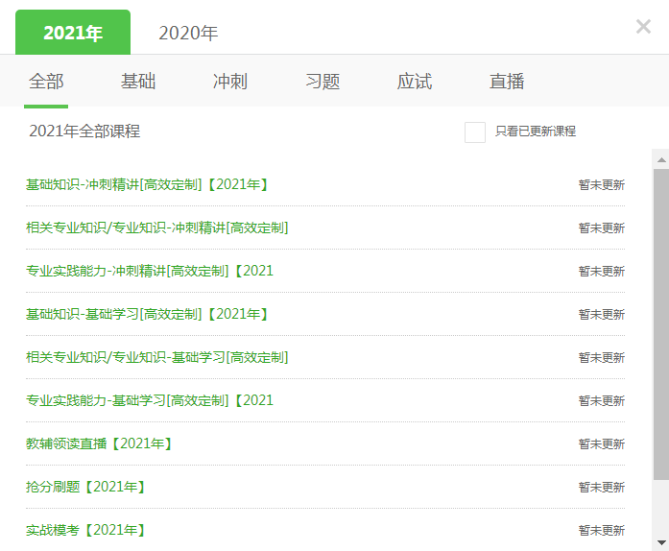Open 相关专业知识/专业知识-冲刺精讲 course link
The image size is (669, 551).
(157, 228)
